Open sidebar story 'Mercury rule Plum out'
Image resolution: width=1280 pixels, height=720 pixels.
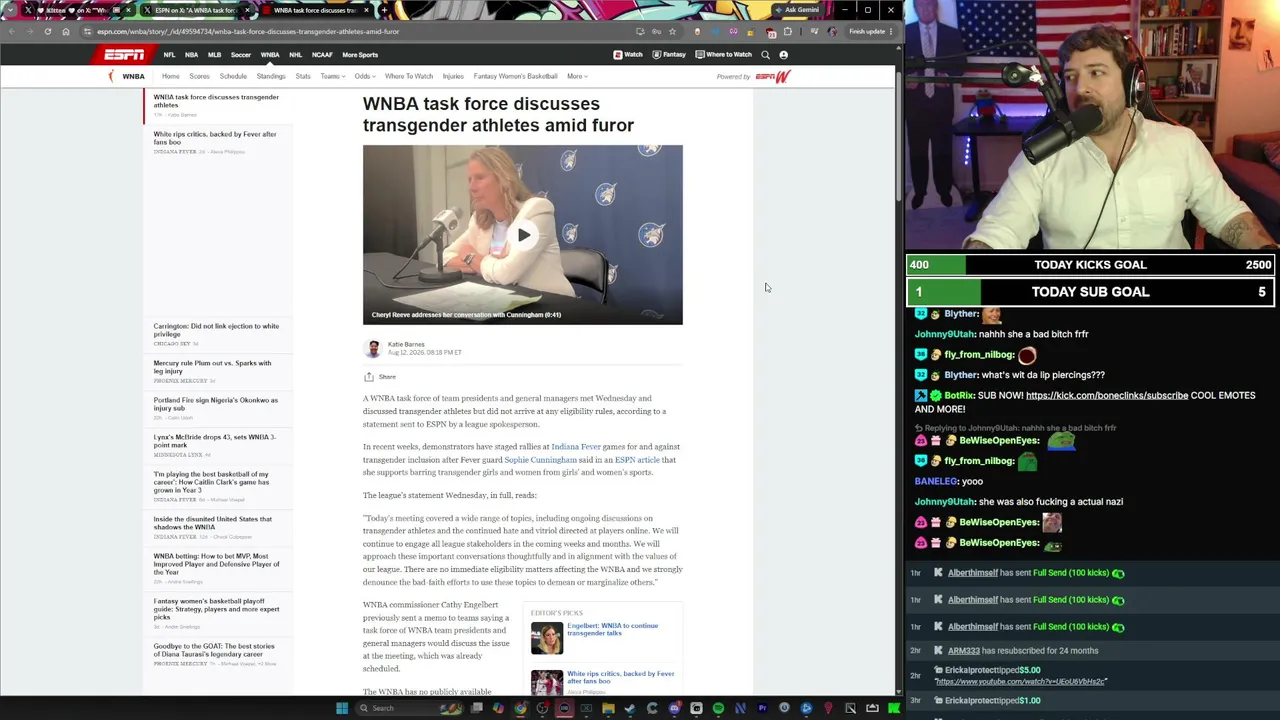tap(212, 367)
